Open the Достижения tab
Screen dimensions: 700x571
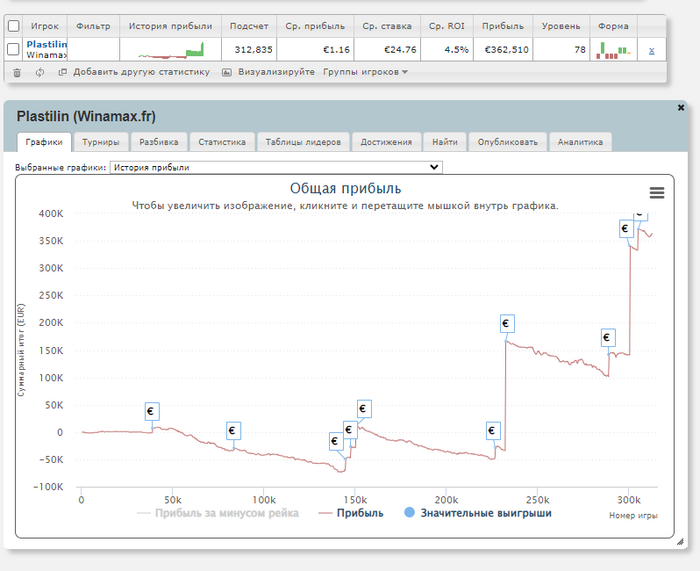pyautogui.click(x=386, y=142)
